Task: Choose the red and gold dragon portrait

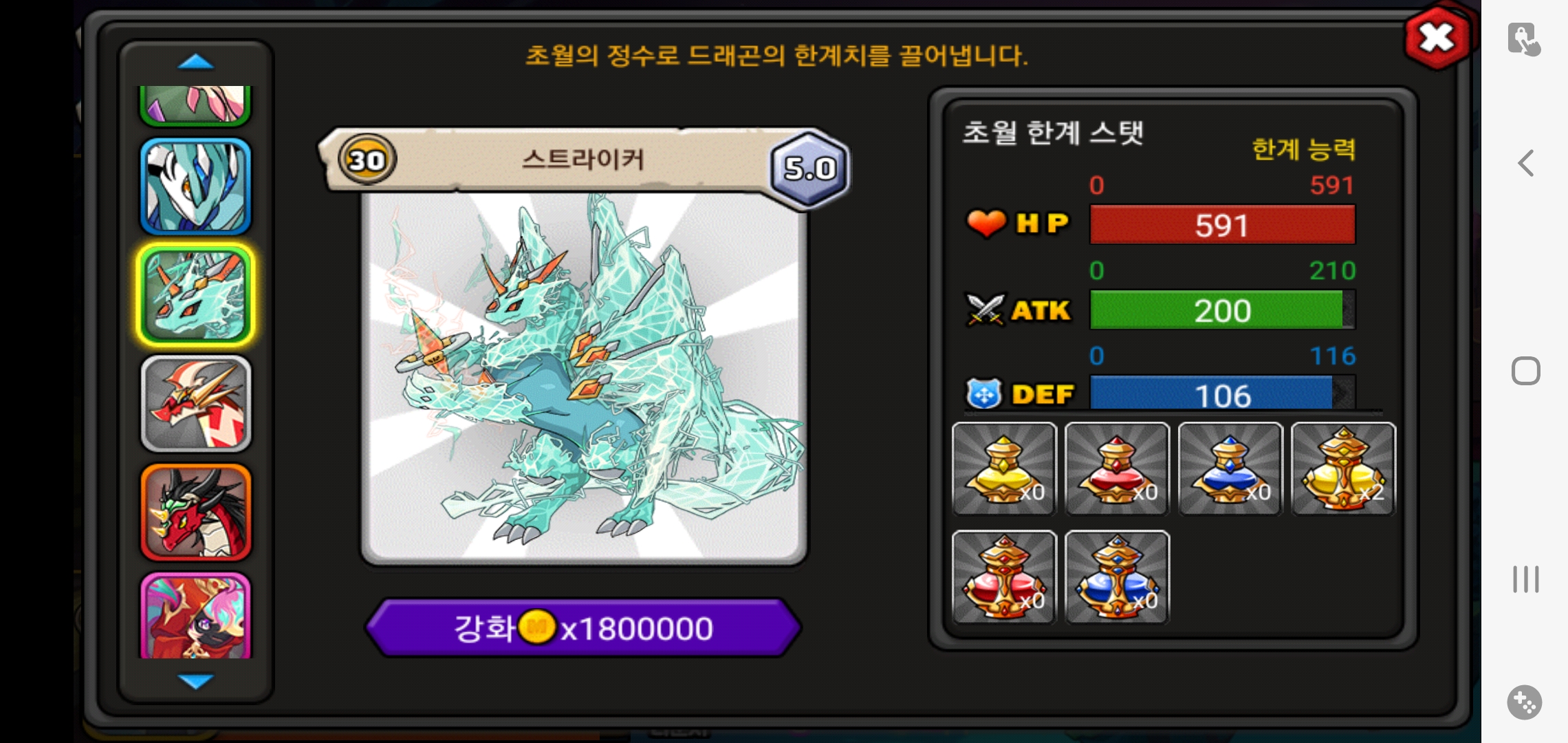Action: 196,404
